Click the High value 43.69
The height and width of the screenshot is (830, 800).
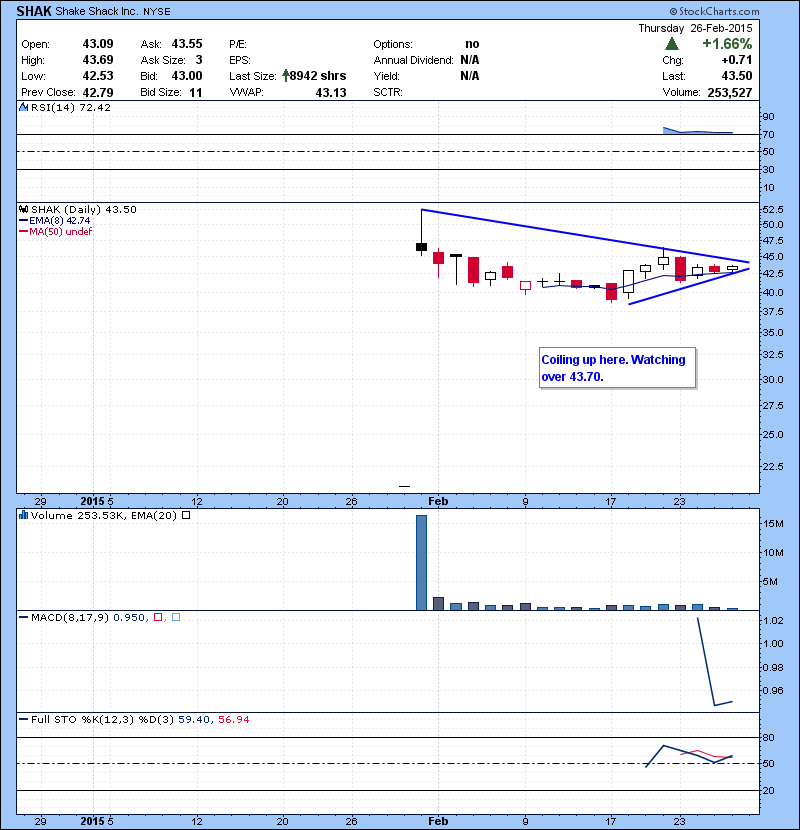[98, 60]
